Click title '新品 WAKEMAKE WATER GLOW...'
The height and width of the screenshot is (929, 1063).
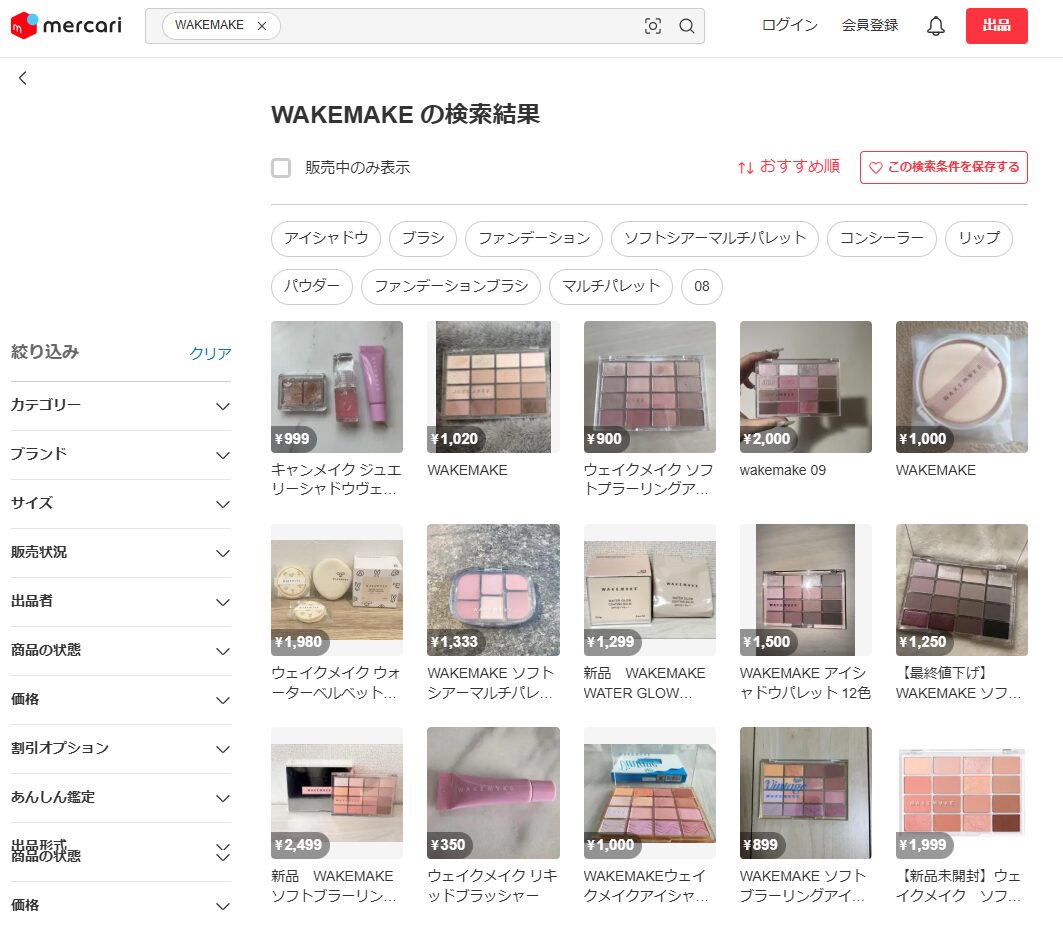click(x=645, y=683)
